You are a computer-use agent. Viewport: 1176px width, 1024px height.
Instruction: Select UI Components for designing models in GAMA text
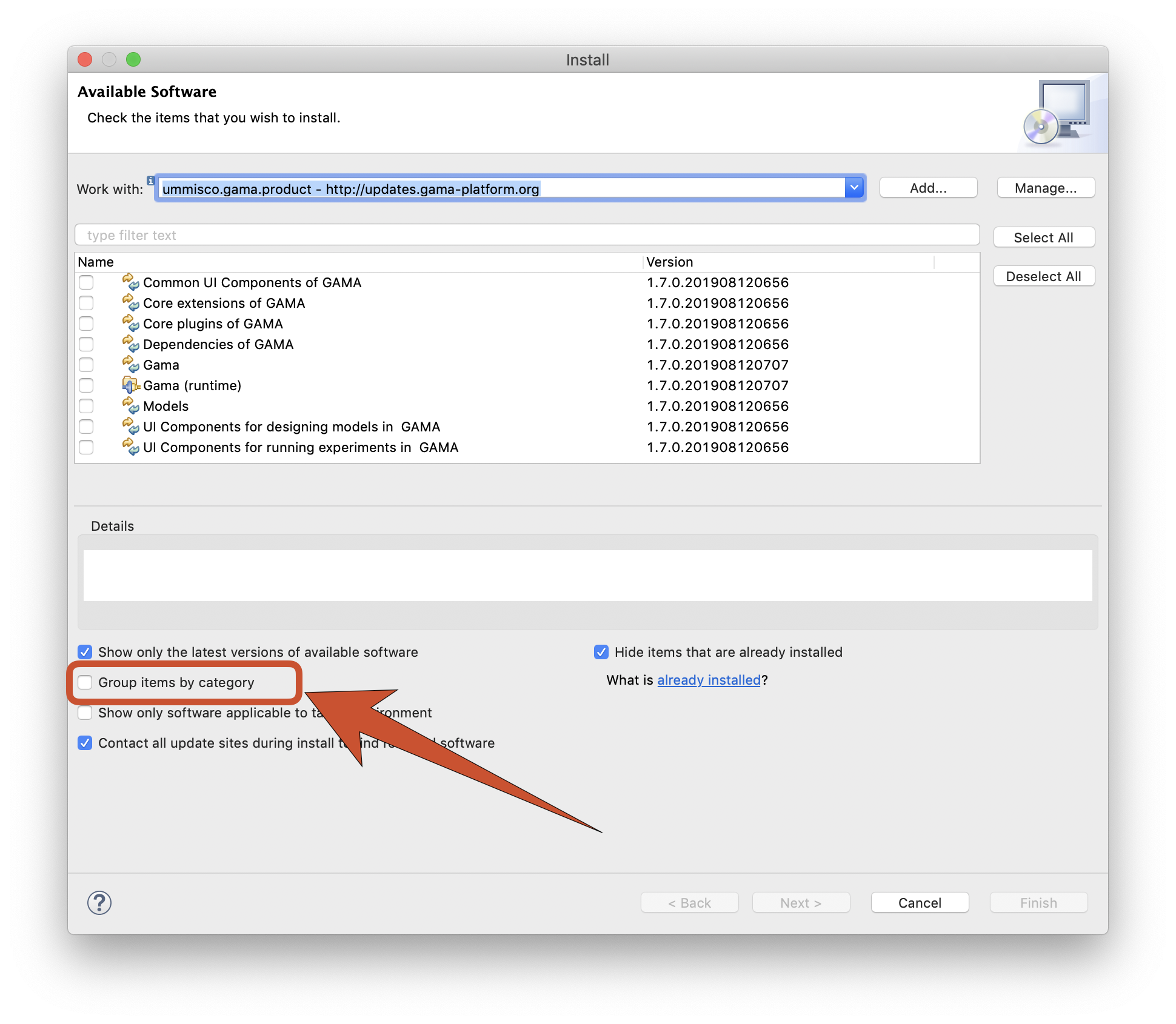pos(292,427)
